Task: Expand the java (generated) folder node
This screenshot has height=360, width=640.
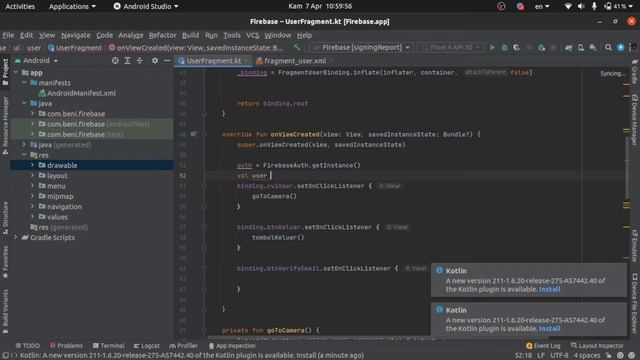Action: click(x=24, y=145)
